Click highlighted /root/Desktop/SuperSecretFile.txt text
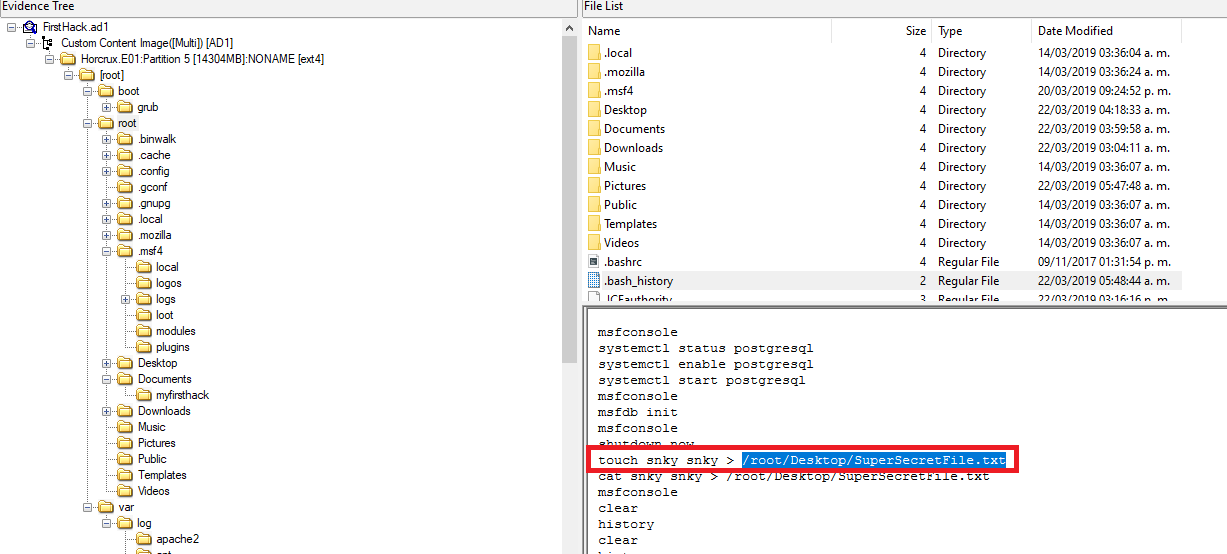The image size is (1227, 554). [x=873, y=460]
